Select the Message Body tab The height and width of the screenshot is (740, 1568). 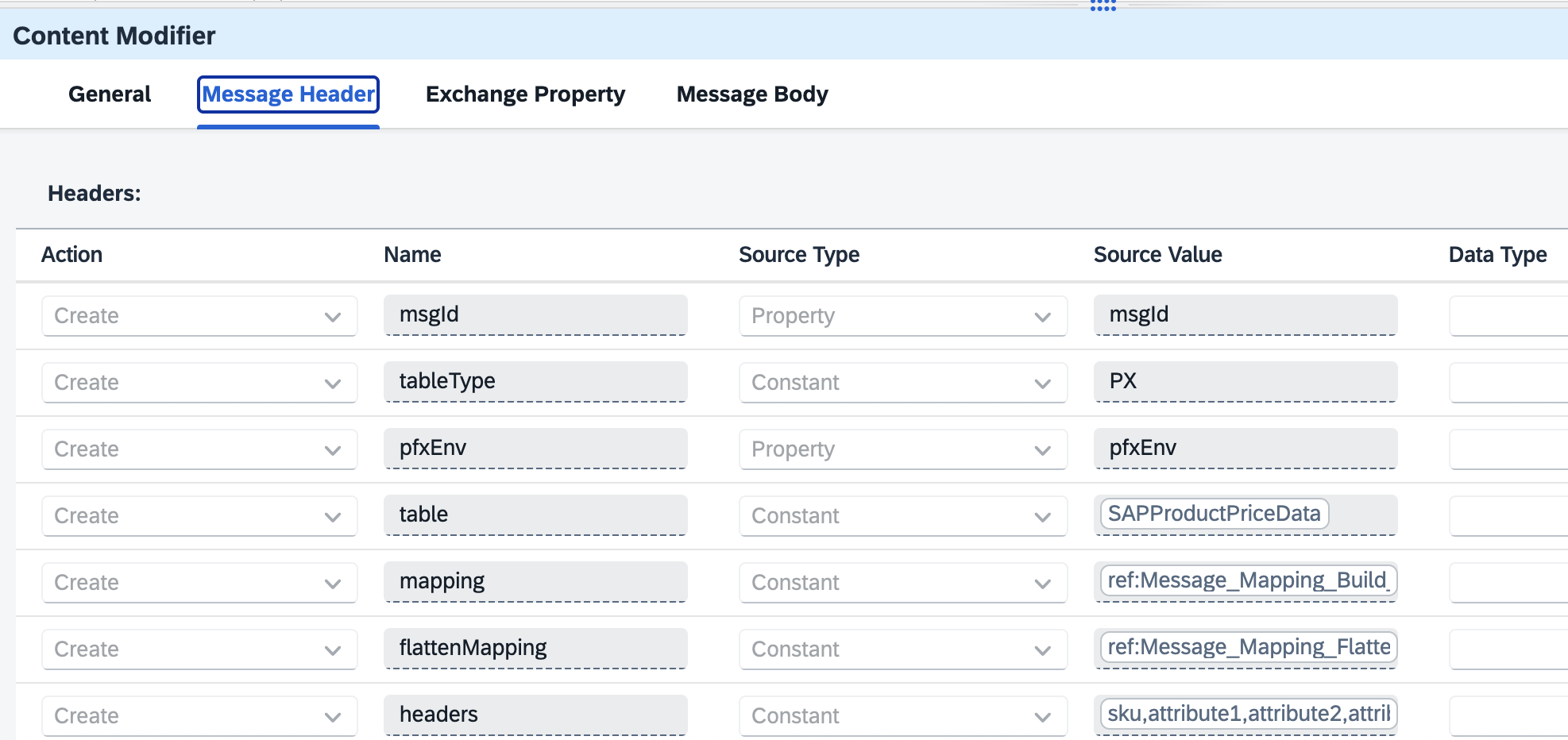[751, 94]
